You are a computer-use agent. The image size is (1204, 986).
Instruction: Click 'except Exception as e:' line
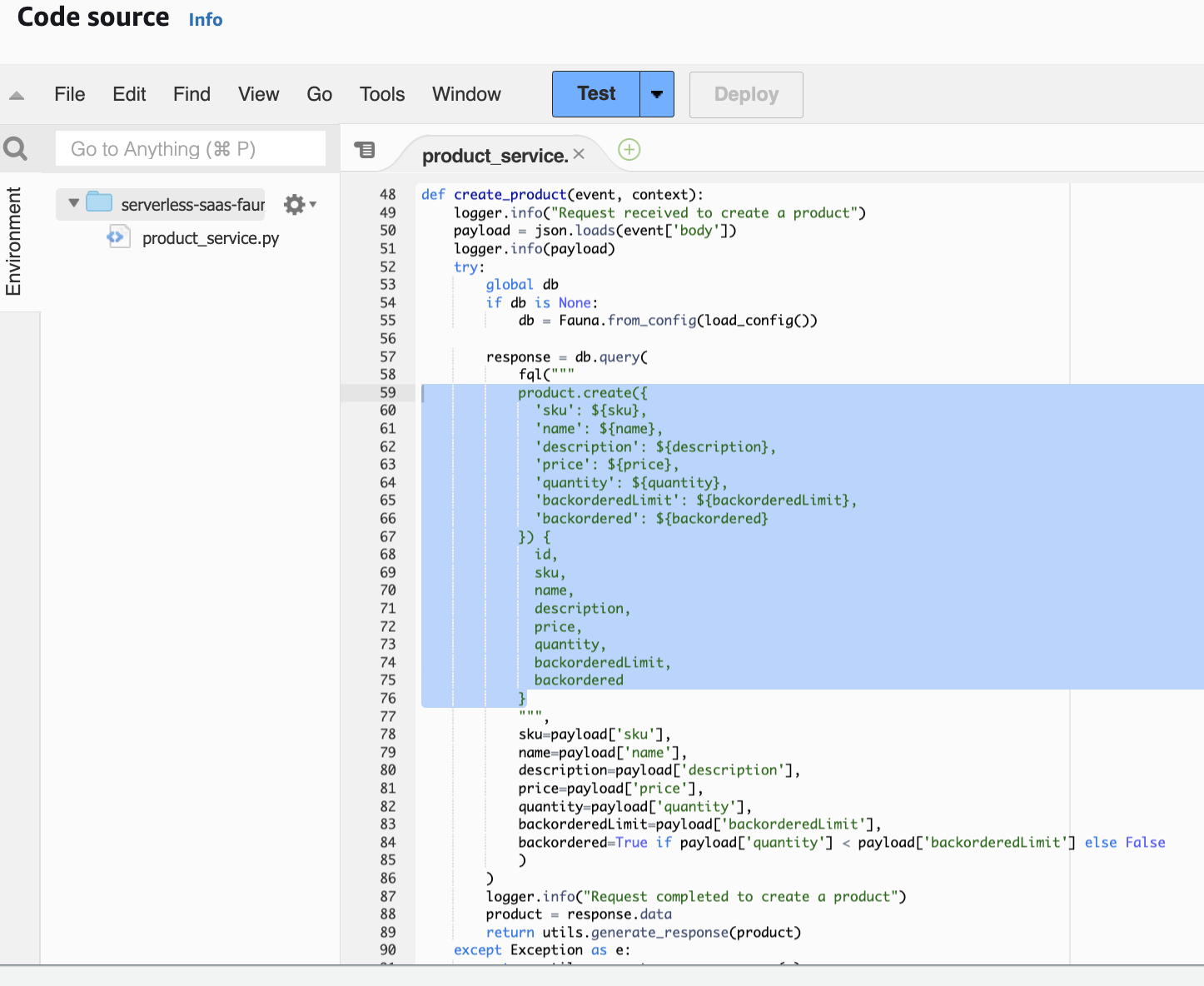point(542,949)
